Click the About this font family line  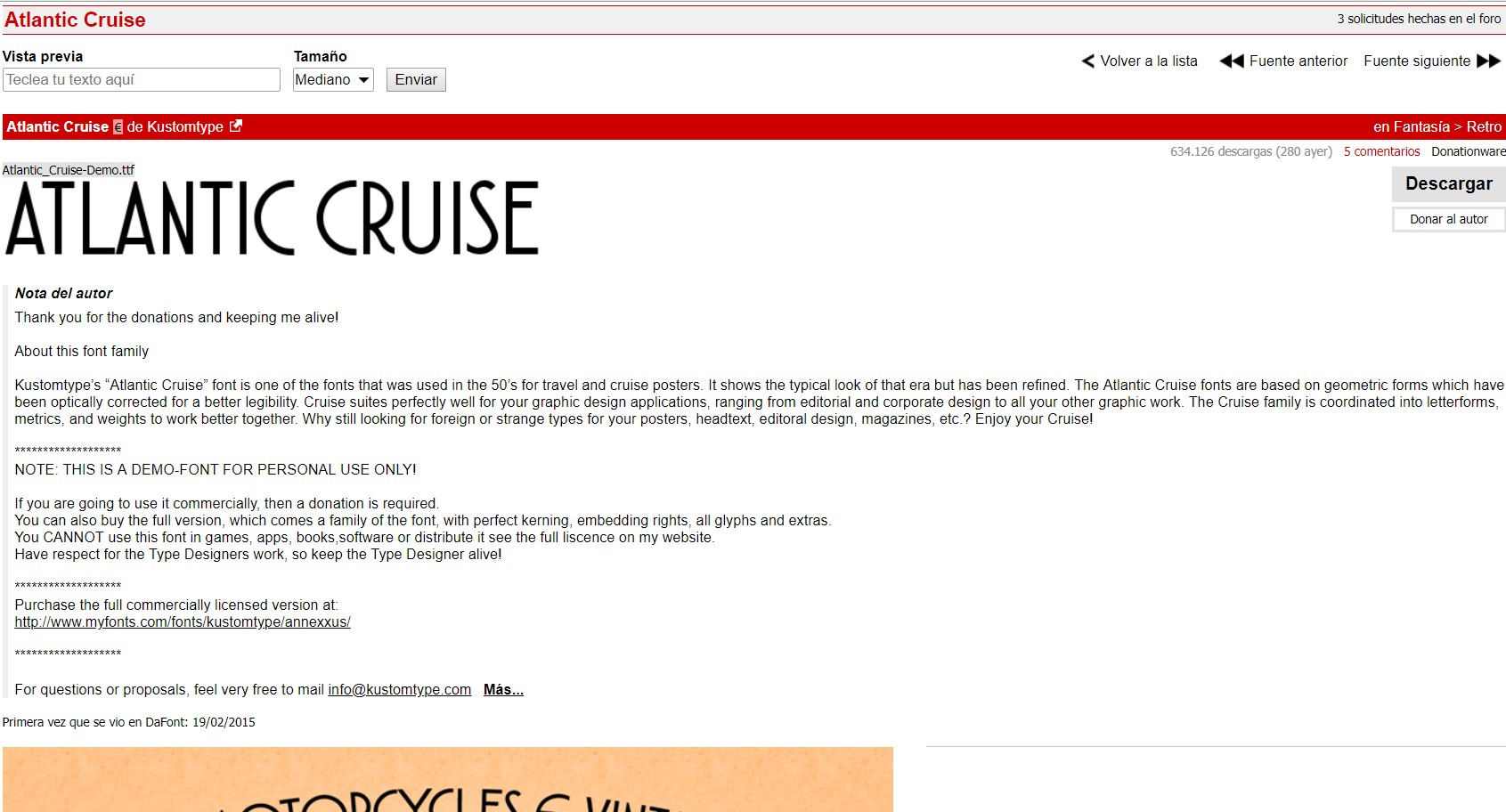82,351
